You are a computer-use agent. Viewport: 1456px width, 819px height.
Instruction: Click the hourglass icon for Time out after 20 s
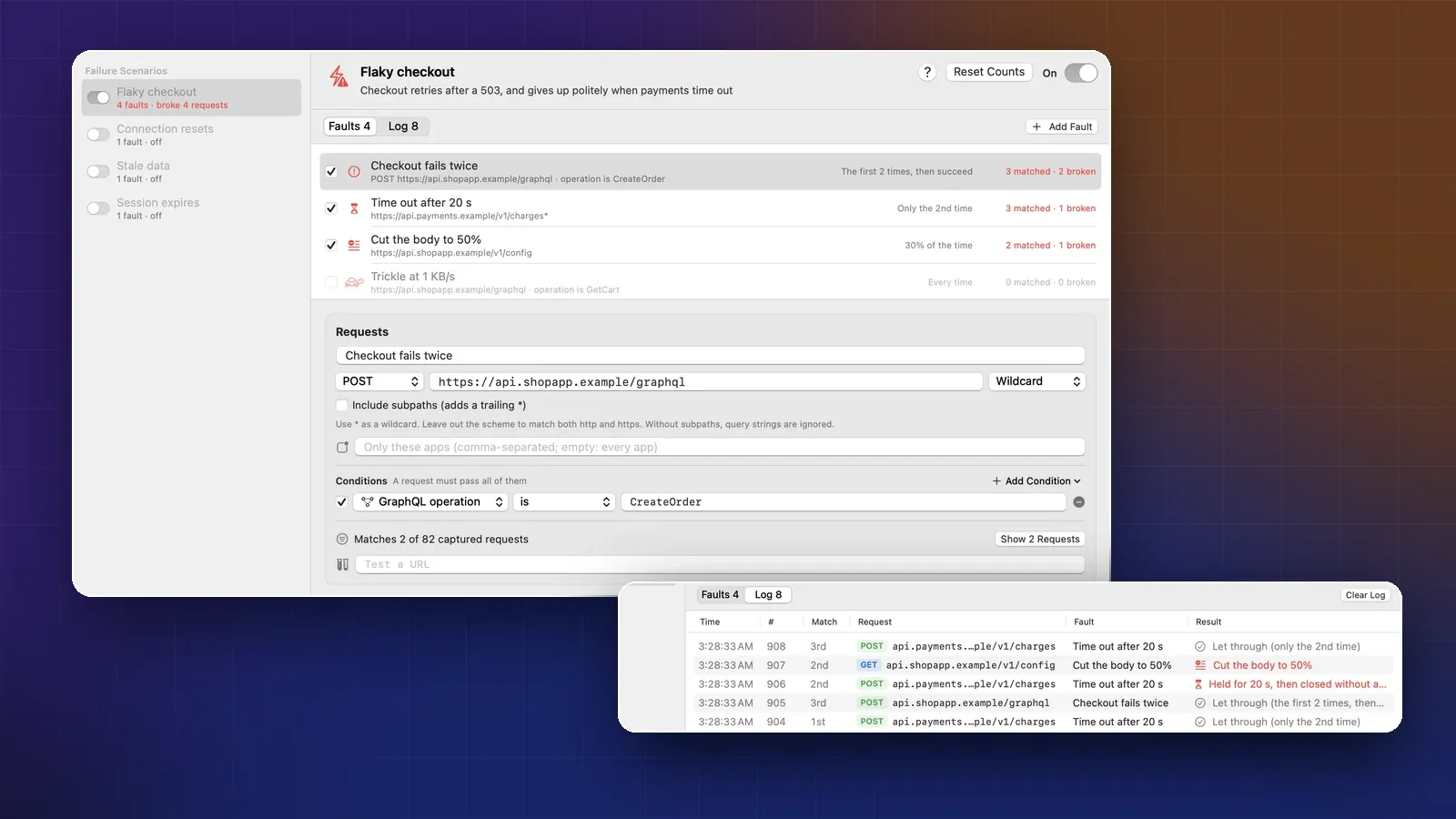point(354,208)
